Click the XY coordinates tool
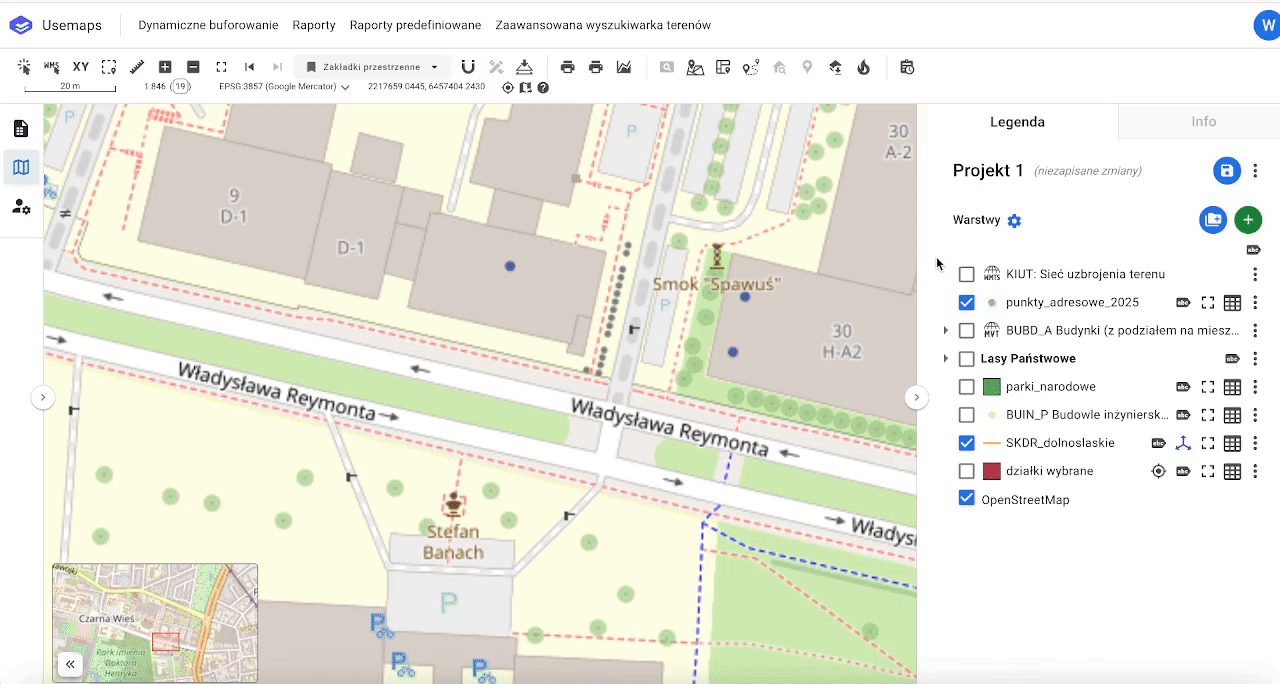Image resolution: width=1280 pixels, height=684 pixels. (x=81, y=67)
